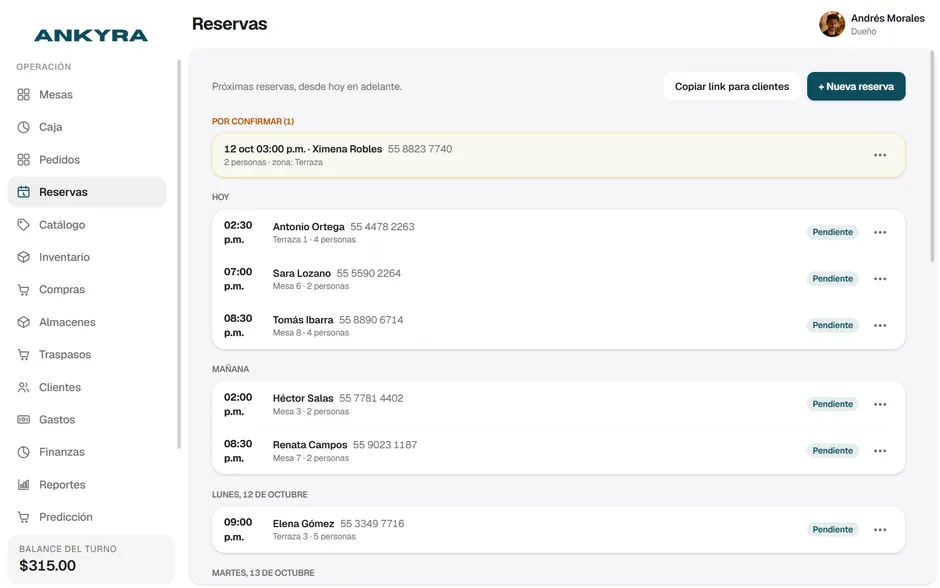The width and height of the screenshot is (940, 588).
Task: Go to Mesas in the sidebar
Action: pyautogui.click(x=87, y=95)
